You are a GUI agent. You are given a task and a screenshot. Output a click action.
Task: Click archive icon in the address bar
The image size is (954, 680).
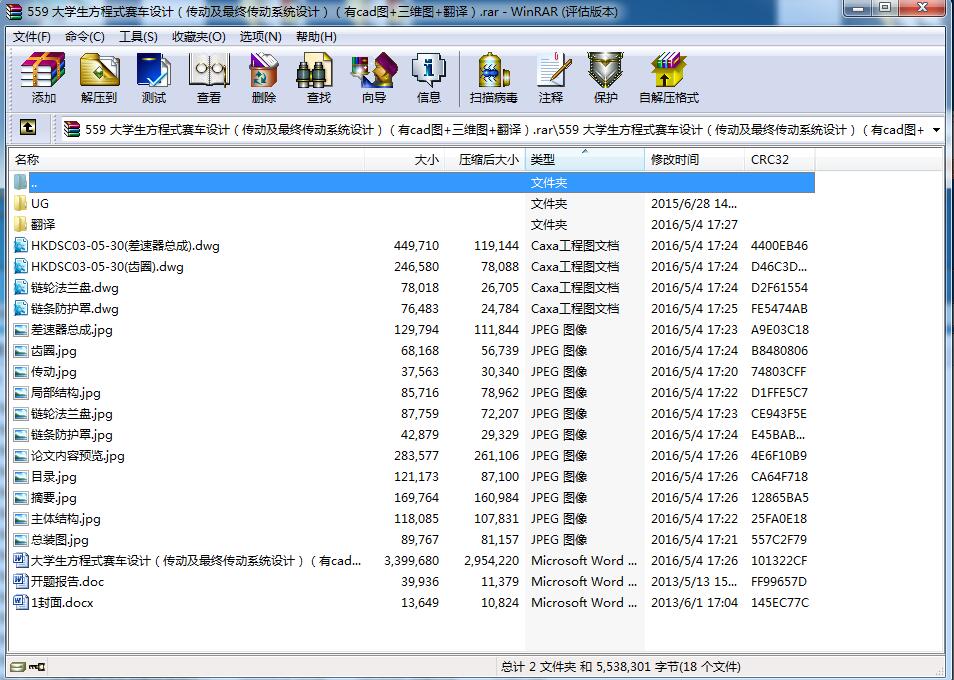(72, 129)
